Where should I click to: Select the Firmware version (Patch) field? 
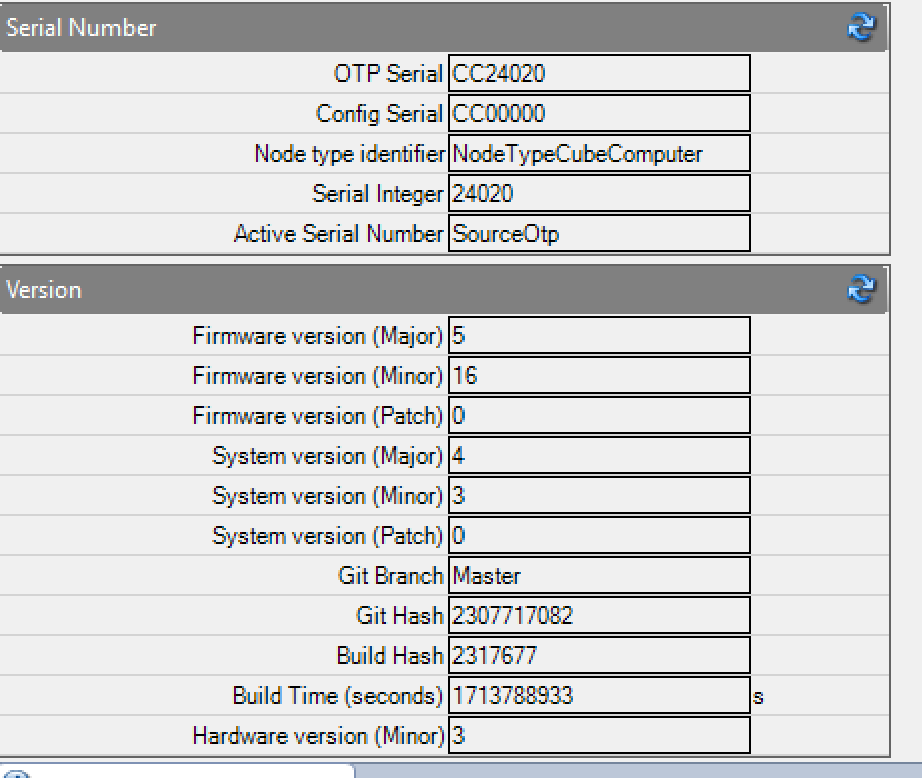point(599,415)
